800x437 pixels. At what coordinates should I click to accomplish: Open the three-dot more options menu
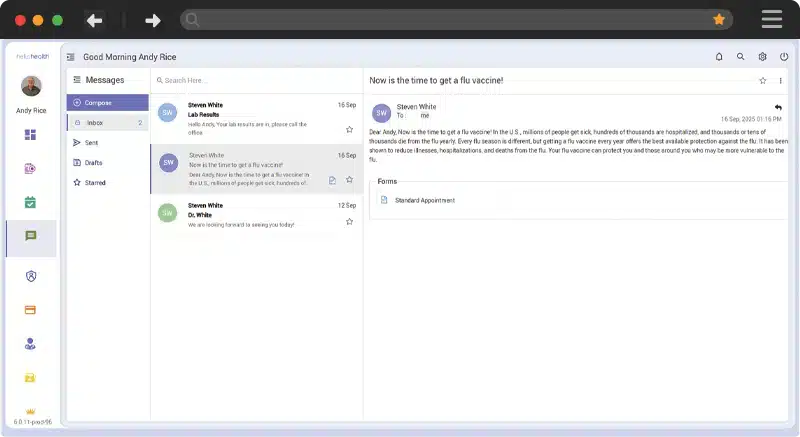781,80
